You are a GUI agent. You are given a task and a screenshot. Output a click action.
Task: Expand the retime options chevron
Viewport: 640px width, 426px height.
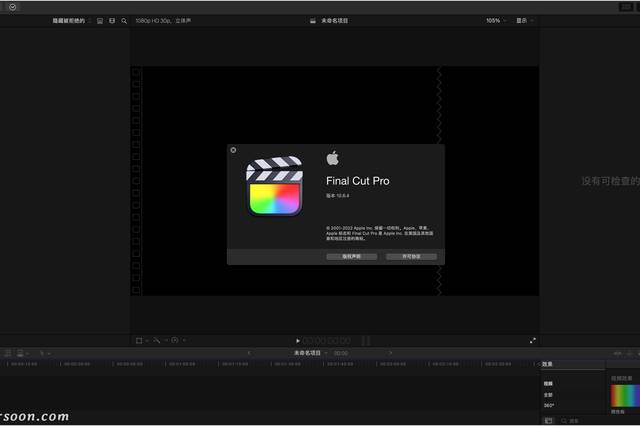[x=184, y=340]
